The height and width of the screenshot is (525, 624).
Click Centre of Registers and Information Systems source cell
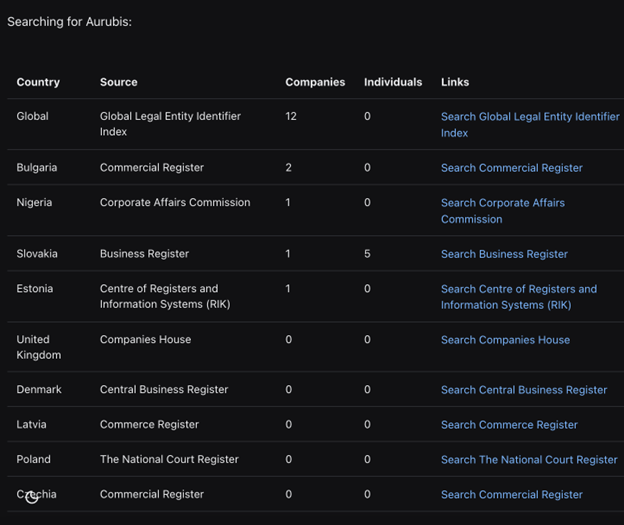click(x=165, y=296)
